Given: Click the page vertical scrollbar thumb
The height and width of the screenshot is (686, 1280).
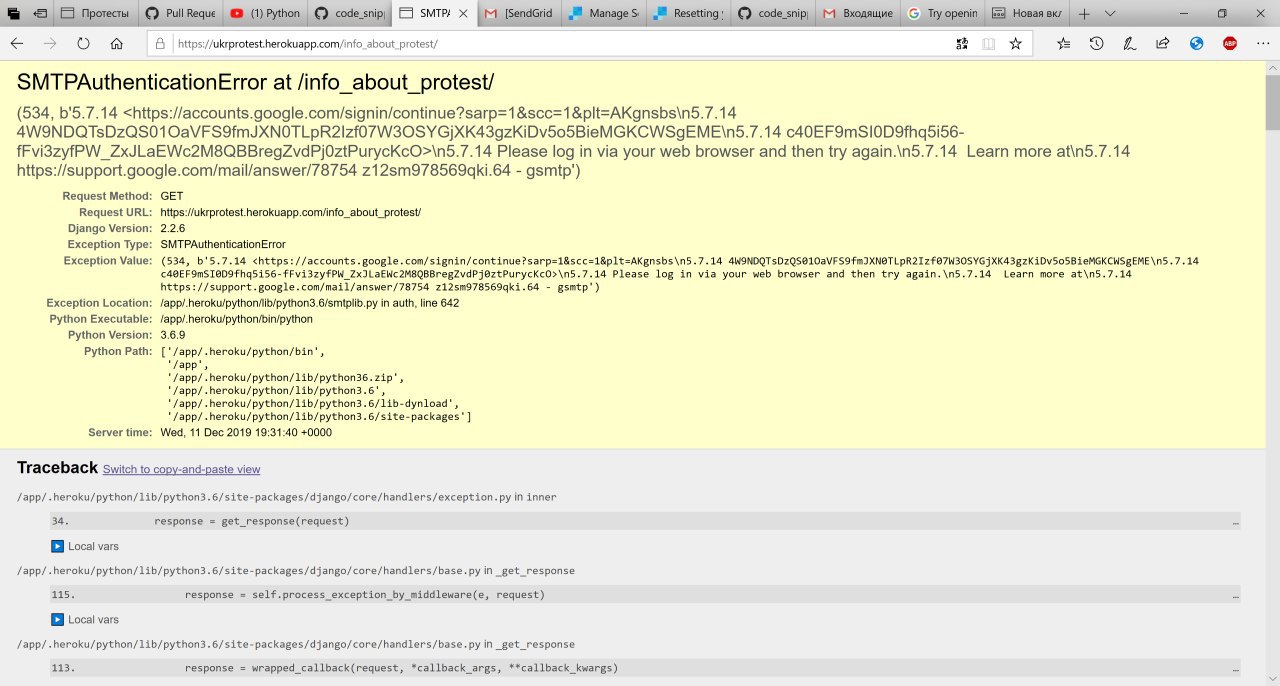Looking at the screenshot, I should click(x=1272, y=105).
